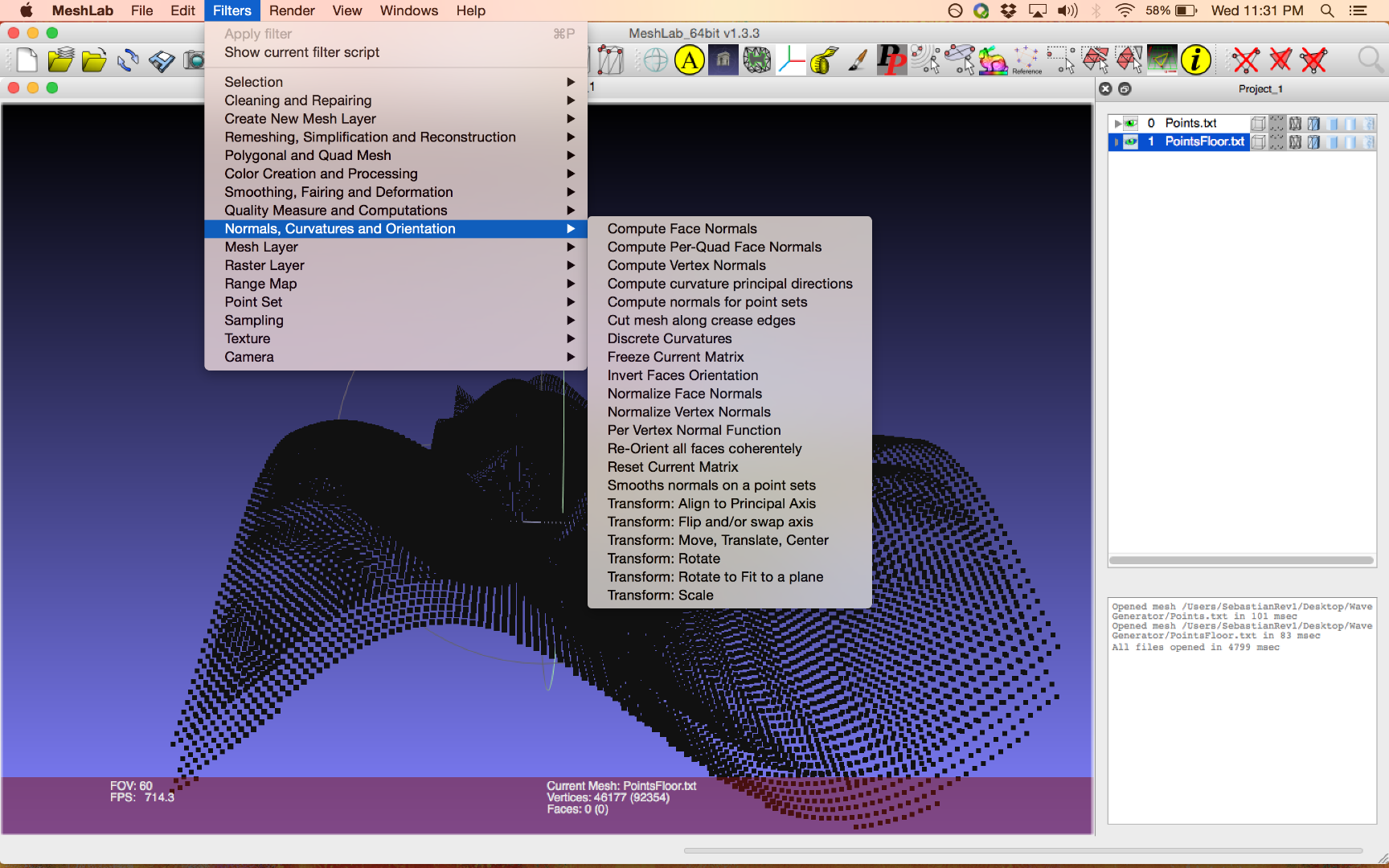Select Compute normals for point sets
Image resolution: width=1389 pixels, height=868 pixels.
[x=707, y=301]
